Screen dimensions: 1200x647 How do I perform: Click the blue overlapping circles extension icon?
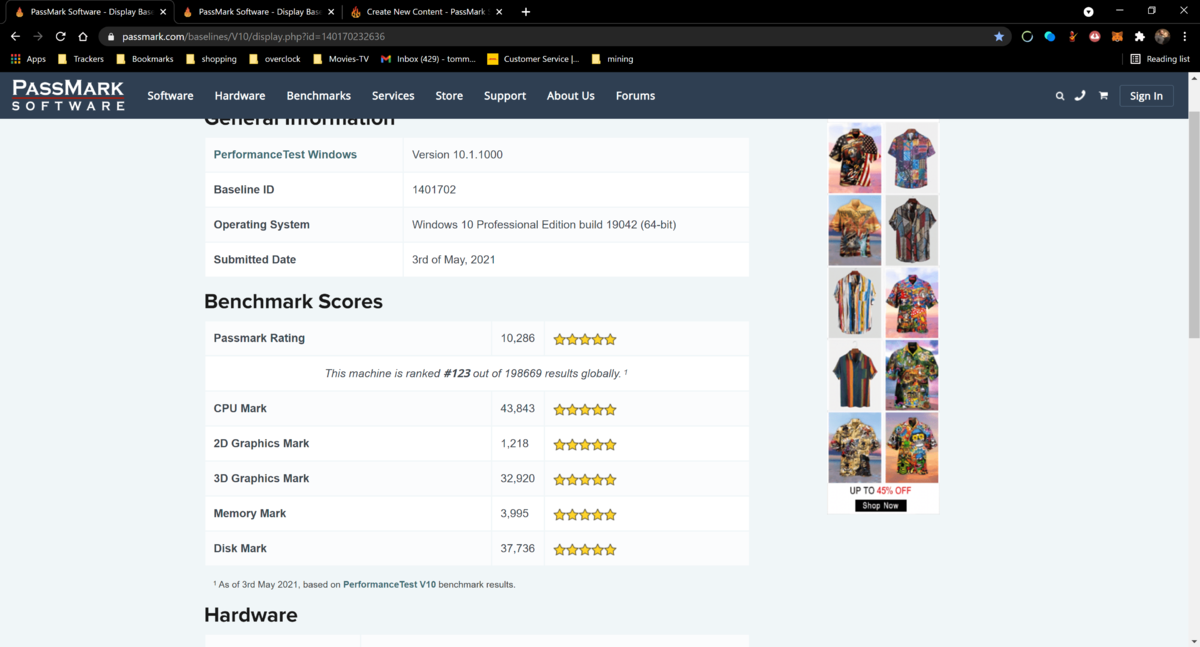pos(1049,36)
